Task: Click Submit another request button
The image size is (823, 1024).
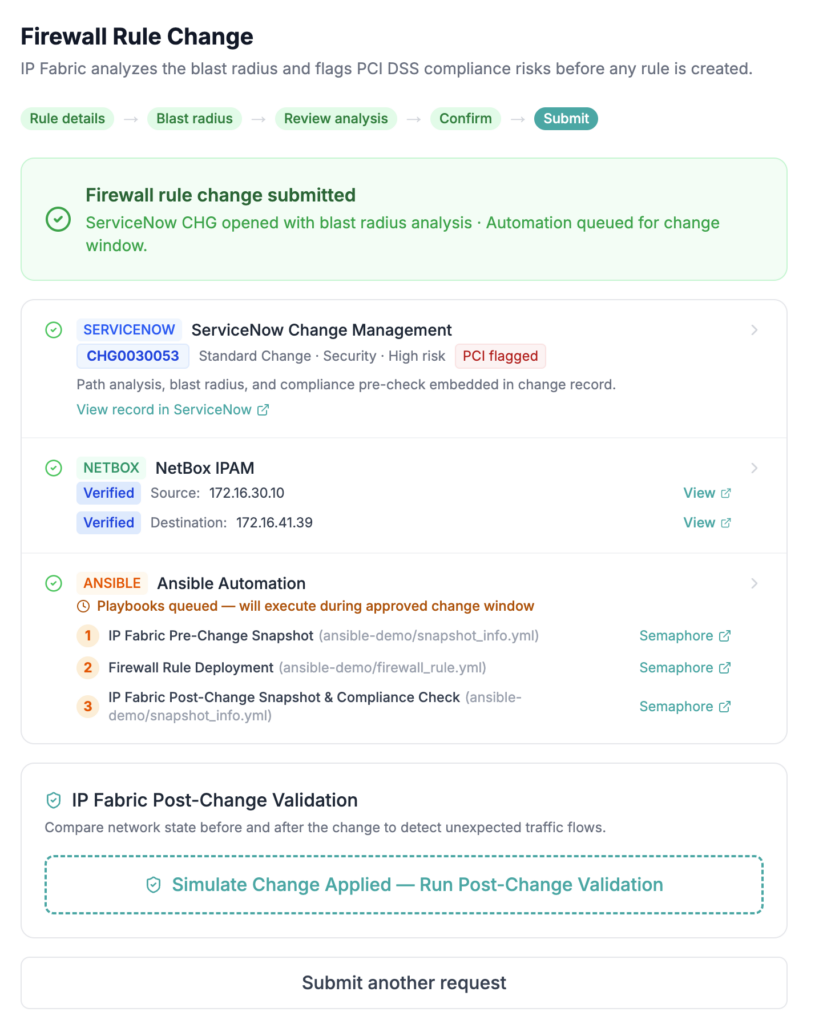Action: (404, 983)
